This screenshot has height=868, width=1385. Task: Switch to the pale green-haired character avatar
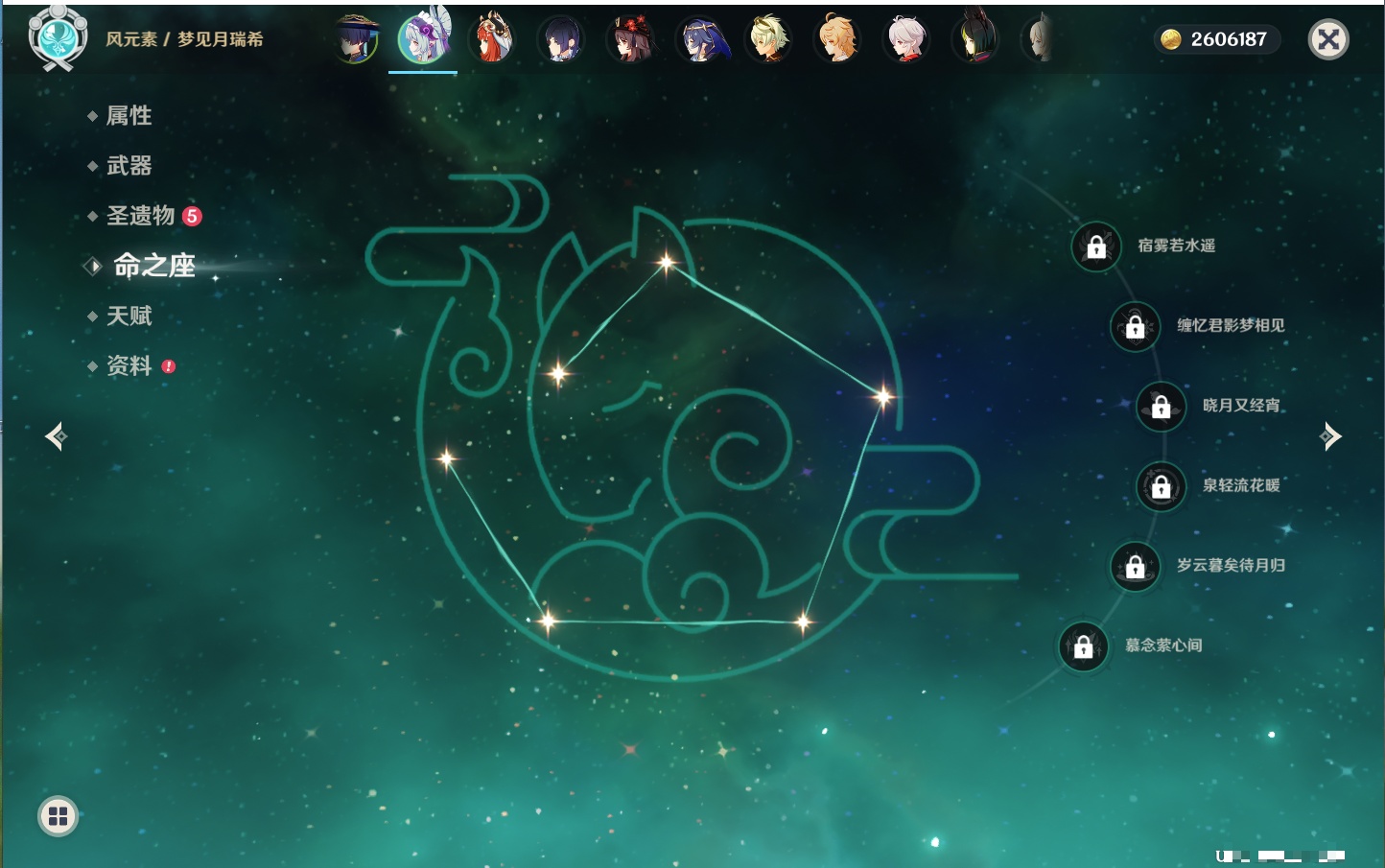(768, 39)
